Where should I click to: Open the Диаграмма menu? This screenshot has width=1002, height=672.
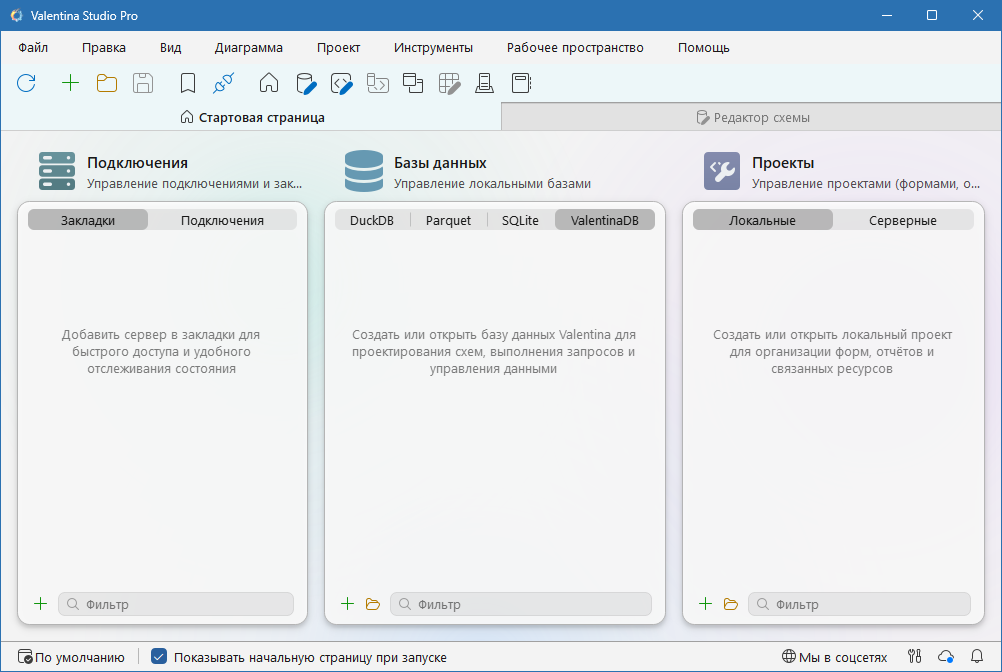[x=249, y=48]
